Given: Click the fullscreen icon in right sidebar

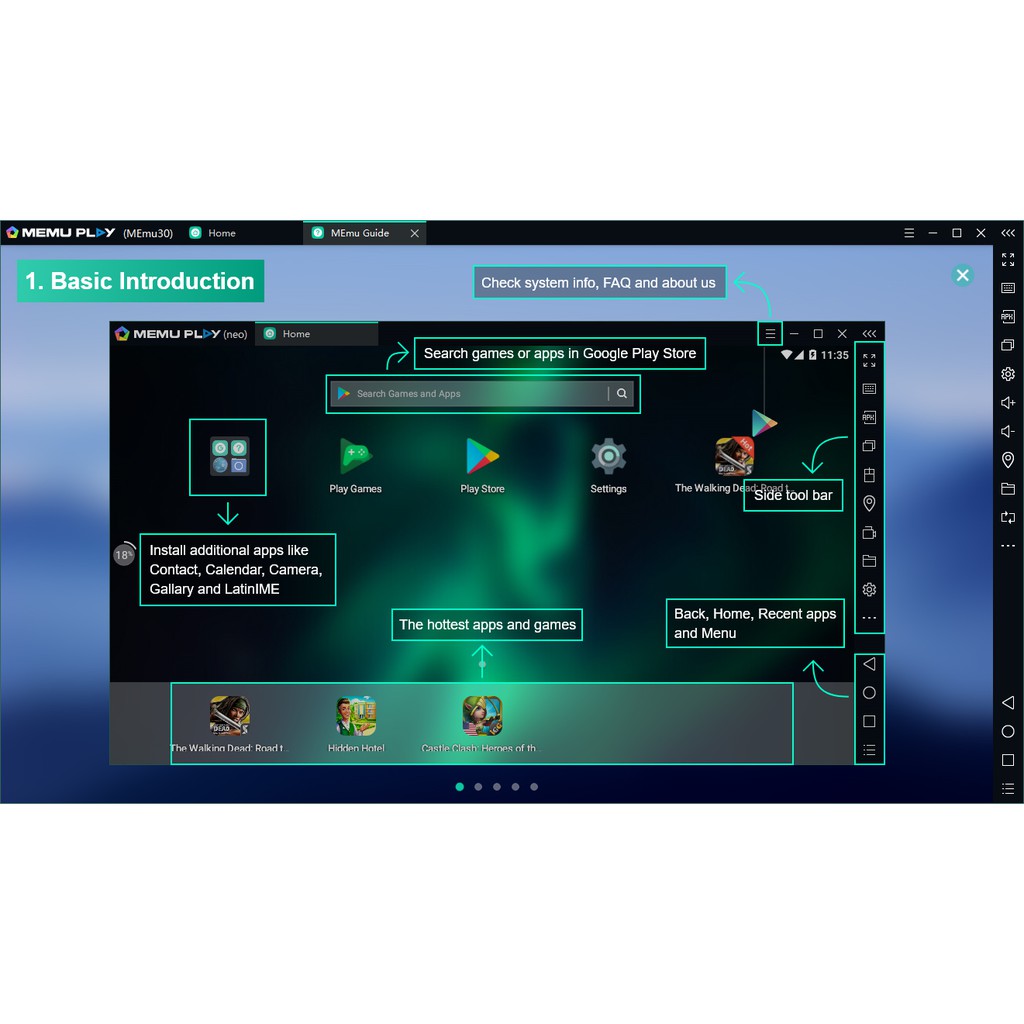Looking at the screenshot, I should point(1008,259).
